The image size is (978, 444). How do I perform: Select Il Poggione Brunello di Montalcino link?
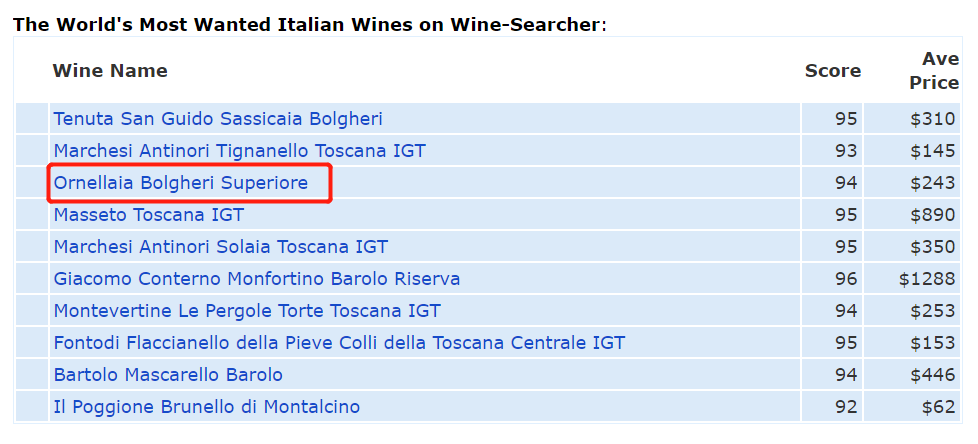207,407
